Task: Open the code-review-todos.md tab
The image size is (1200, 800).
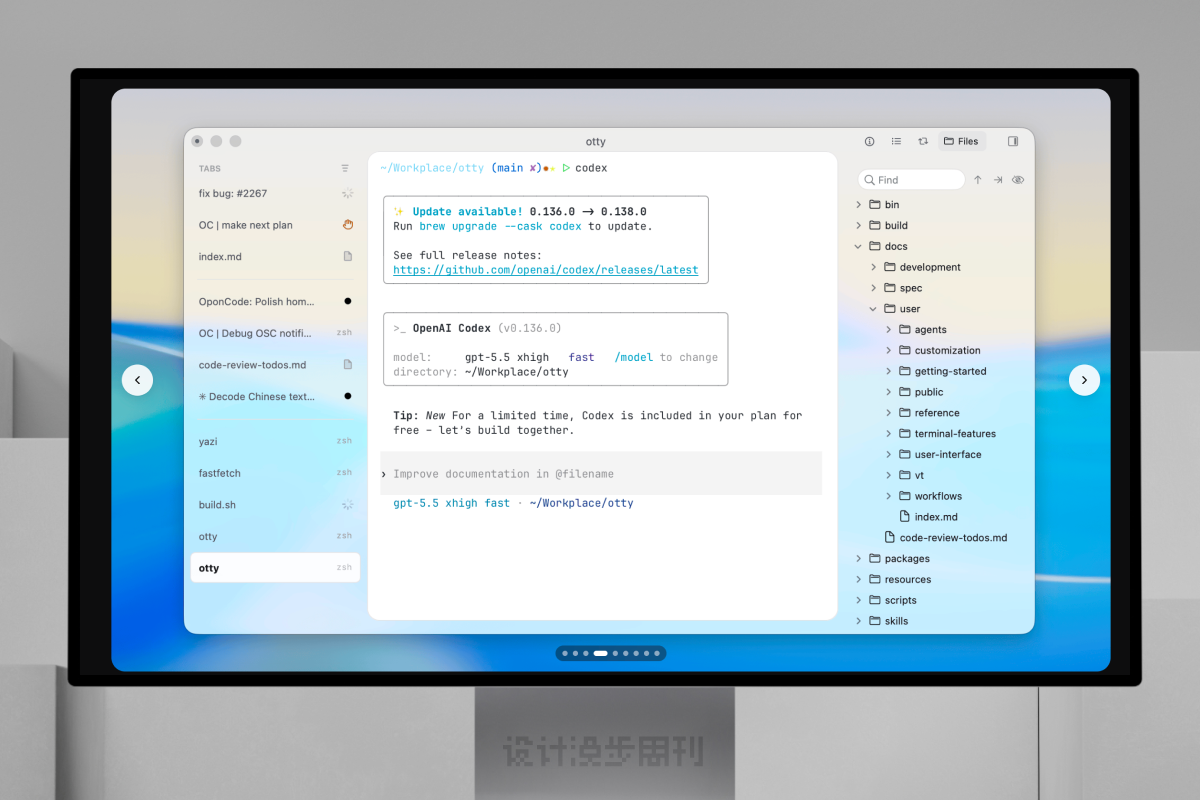Action: 275,365
